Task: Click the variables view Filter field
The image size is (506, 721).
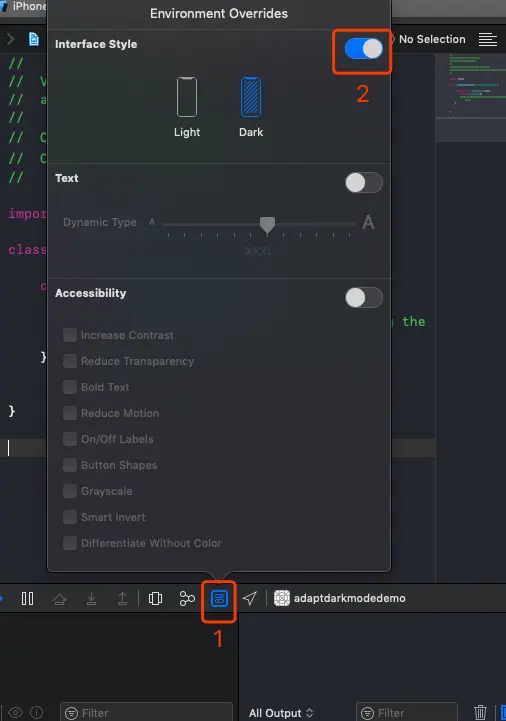Action: [x=146, y=713]
